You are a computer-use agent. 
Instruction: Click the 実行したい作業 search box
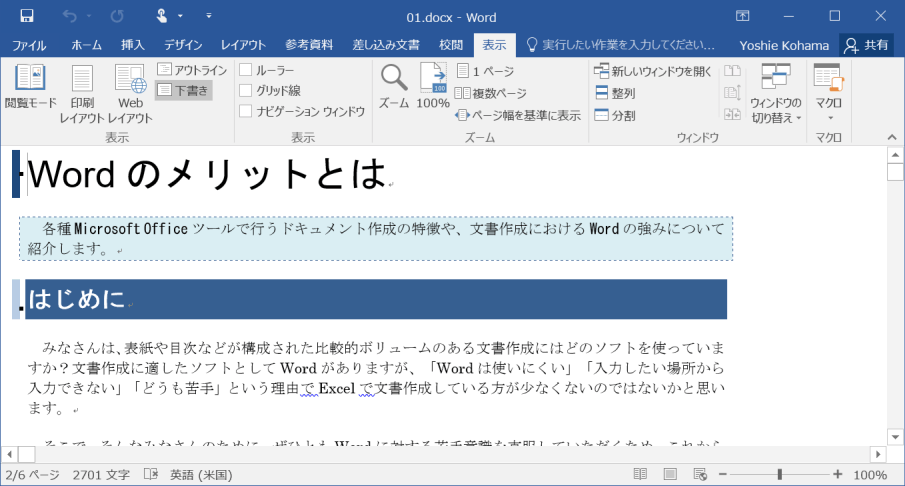(621, 45)
